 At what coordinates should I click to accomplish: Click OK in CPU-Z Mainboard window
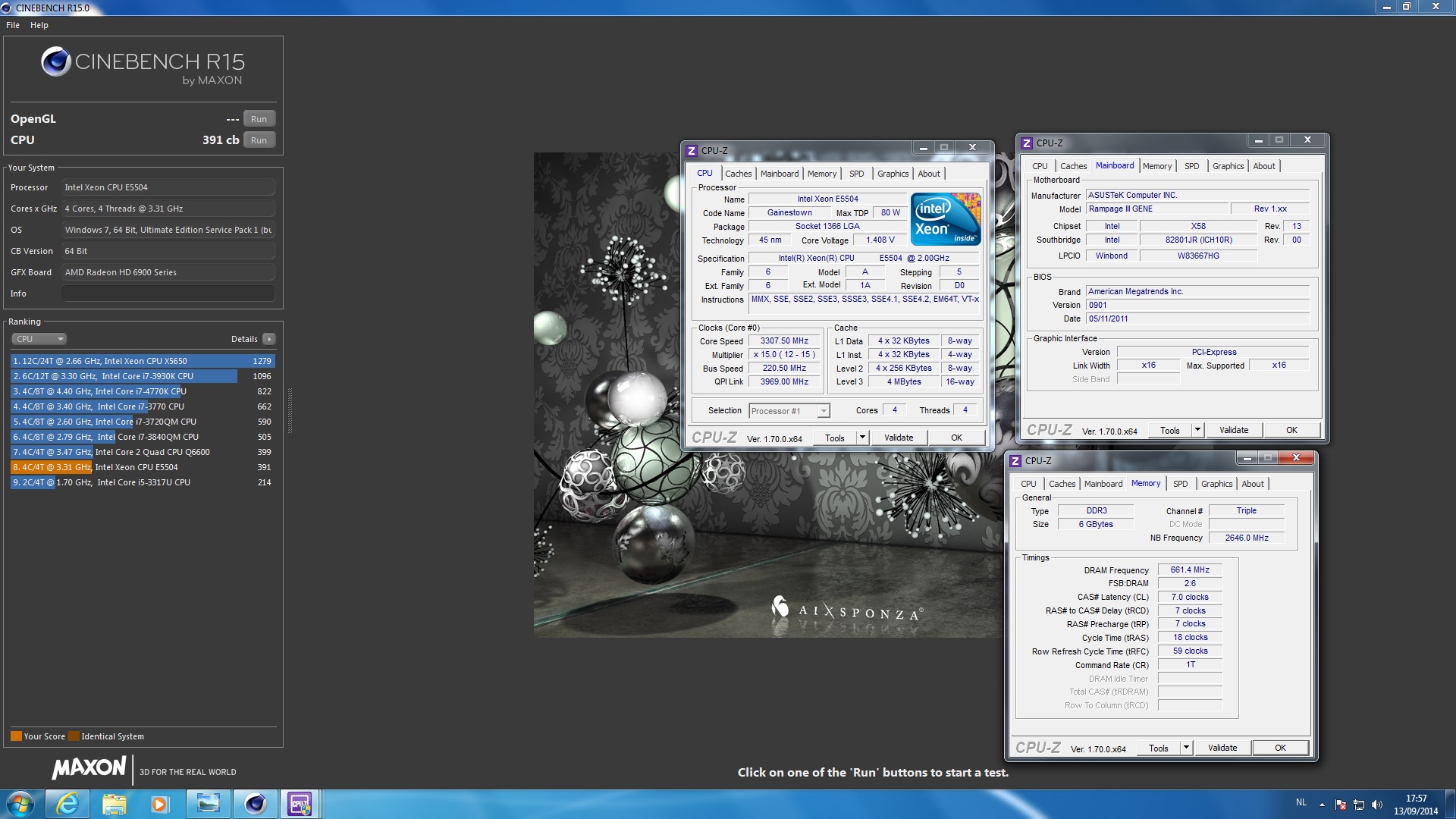(x=1291, y=430)
